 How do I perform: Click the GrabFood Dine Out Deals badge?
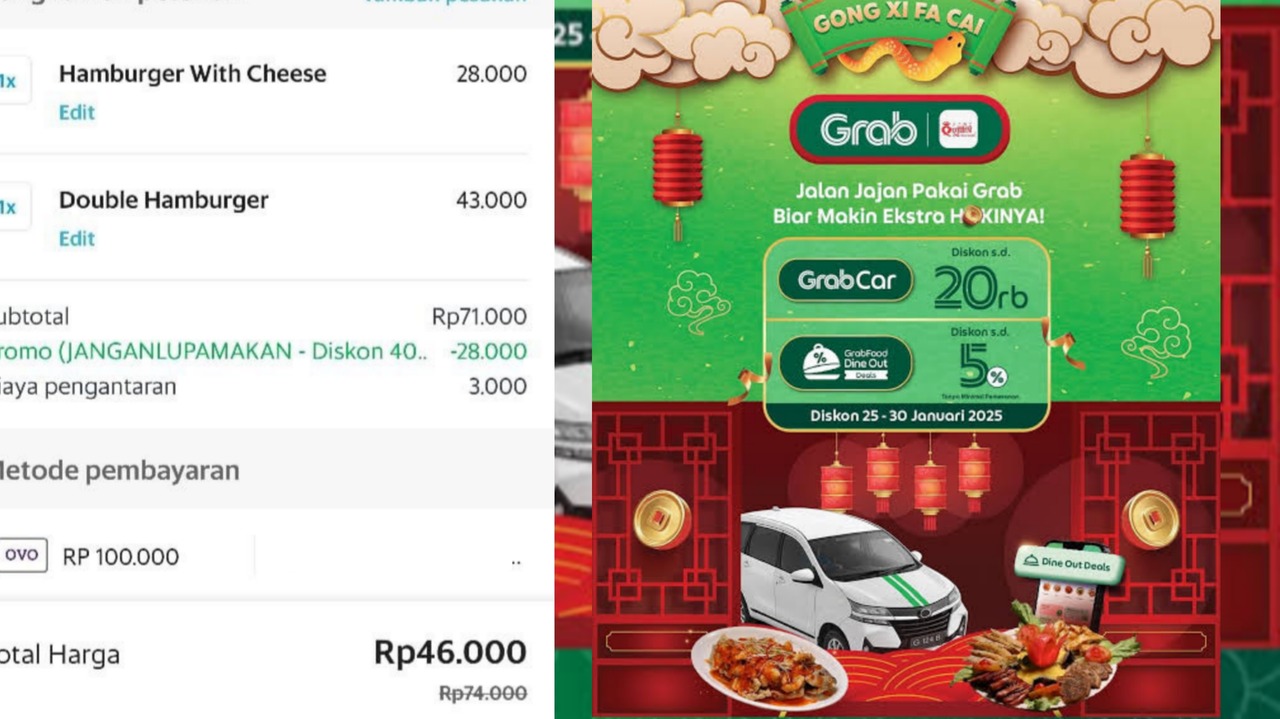click(846, 364)
